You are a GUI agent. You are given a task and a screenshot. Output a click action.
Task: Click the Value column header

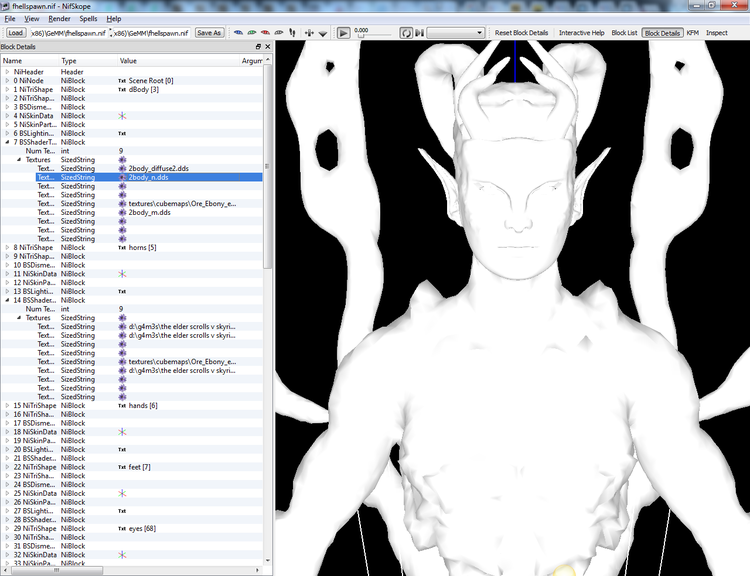pos(178,61)
